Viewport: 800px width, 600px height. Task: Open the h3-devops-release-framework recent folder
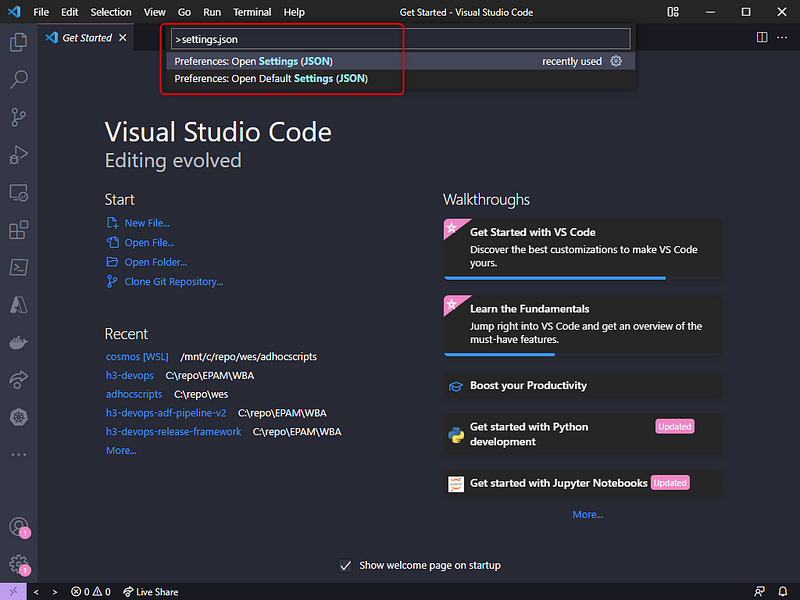(174, 432)
